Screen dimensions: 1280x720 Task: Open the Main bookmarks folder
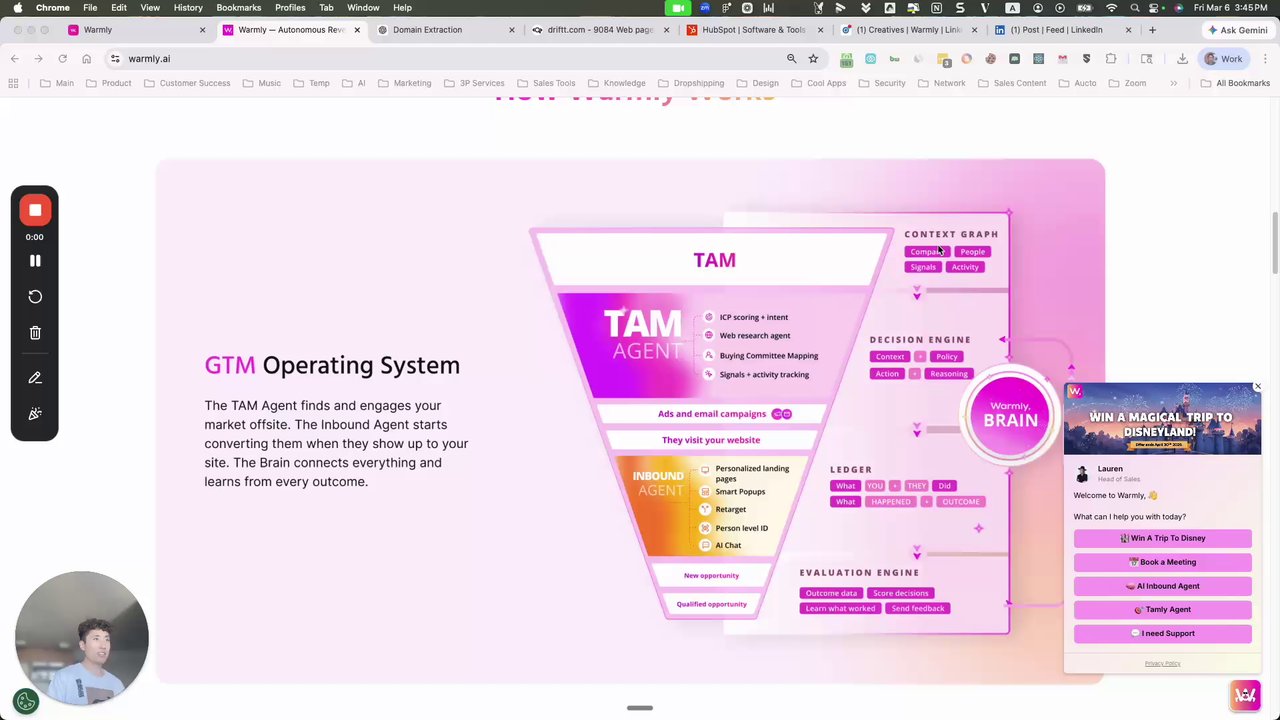click(x=57, y=83)
